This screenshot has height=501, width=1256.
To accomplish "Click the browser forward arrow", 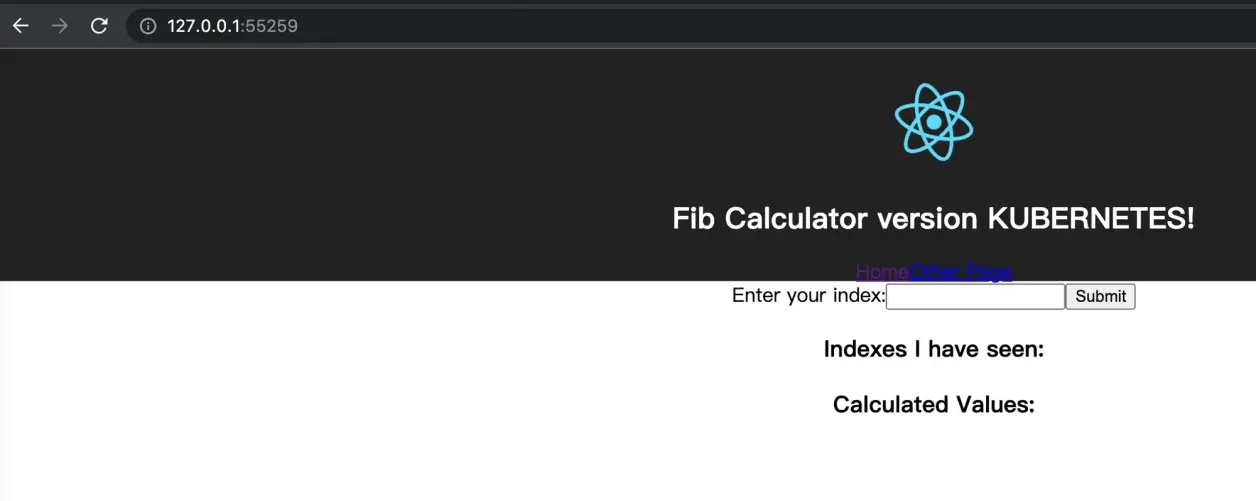I will coord(60,26).
